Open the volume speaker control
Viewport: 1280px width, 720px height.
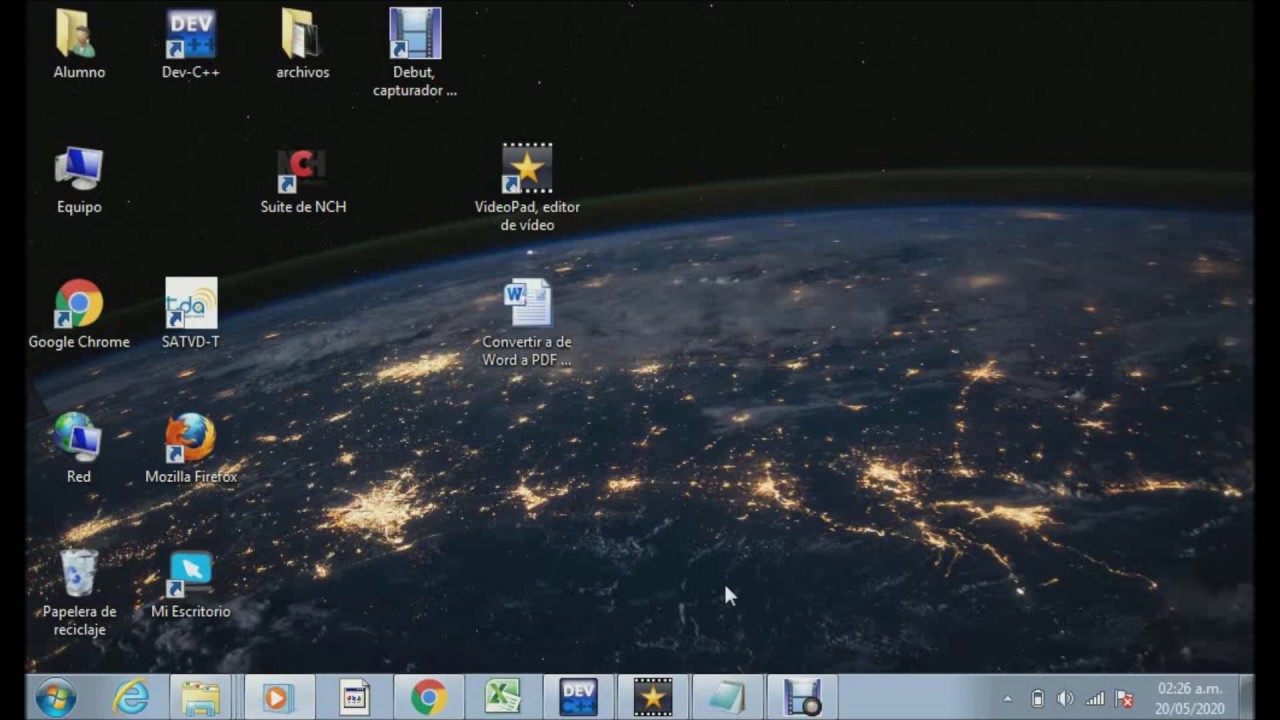pos(1065,699)
